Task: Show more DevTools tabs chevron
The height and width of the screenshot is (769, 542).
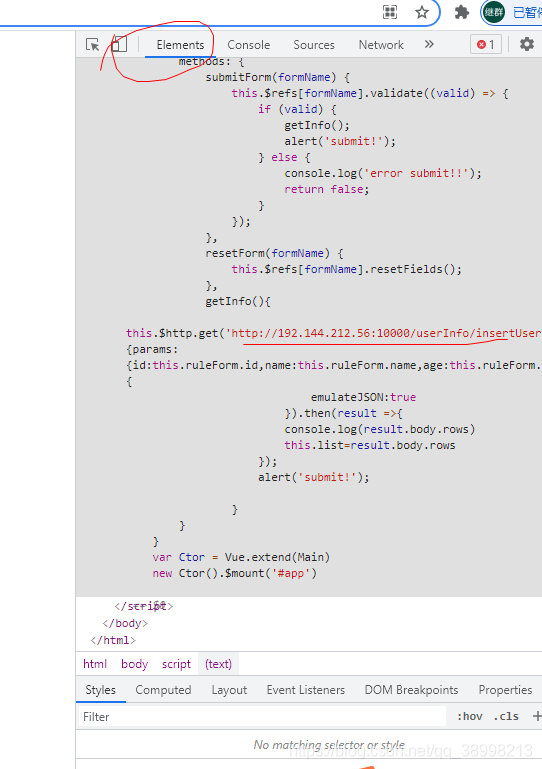Action: (x=429, y=45)
